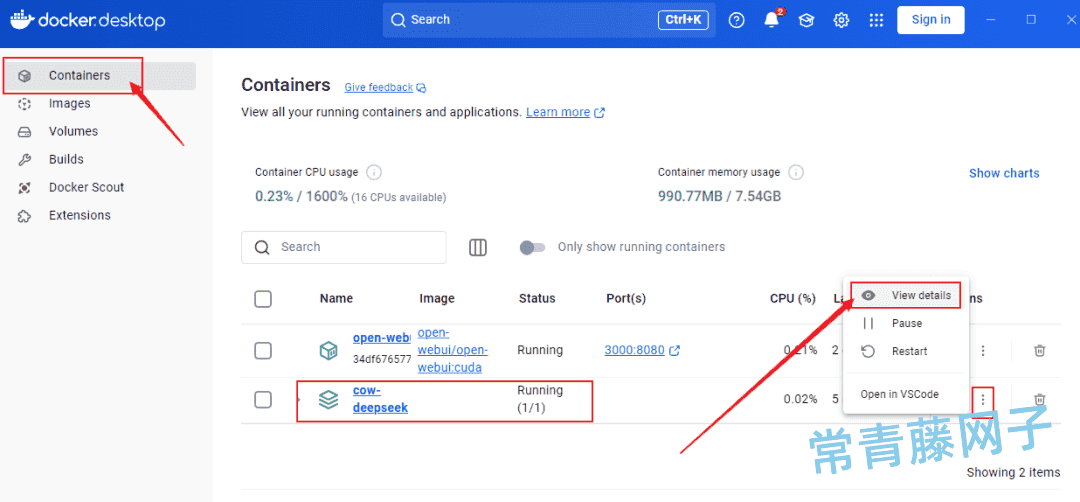This screenshot has height=502, width=1080.
Task: Open the help question mark icon
Action: [737, 20]
